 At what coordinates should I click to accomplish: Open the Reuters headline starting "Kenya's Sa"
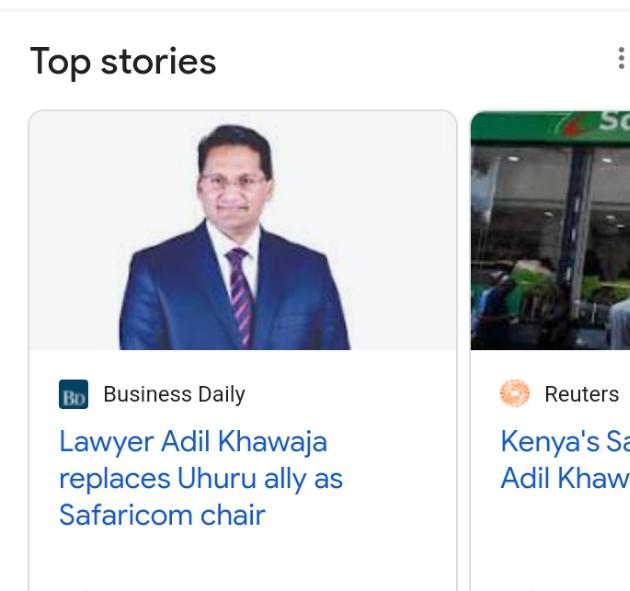coord(564,441)
